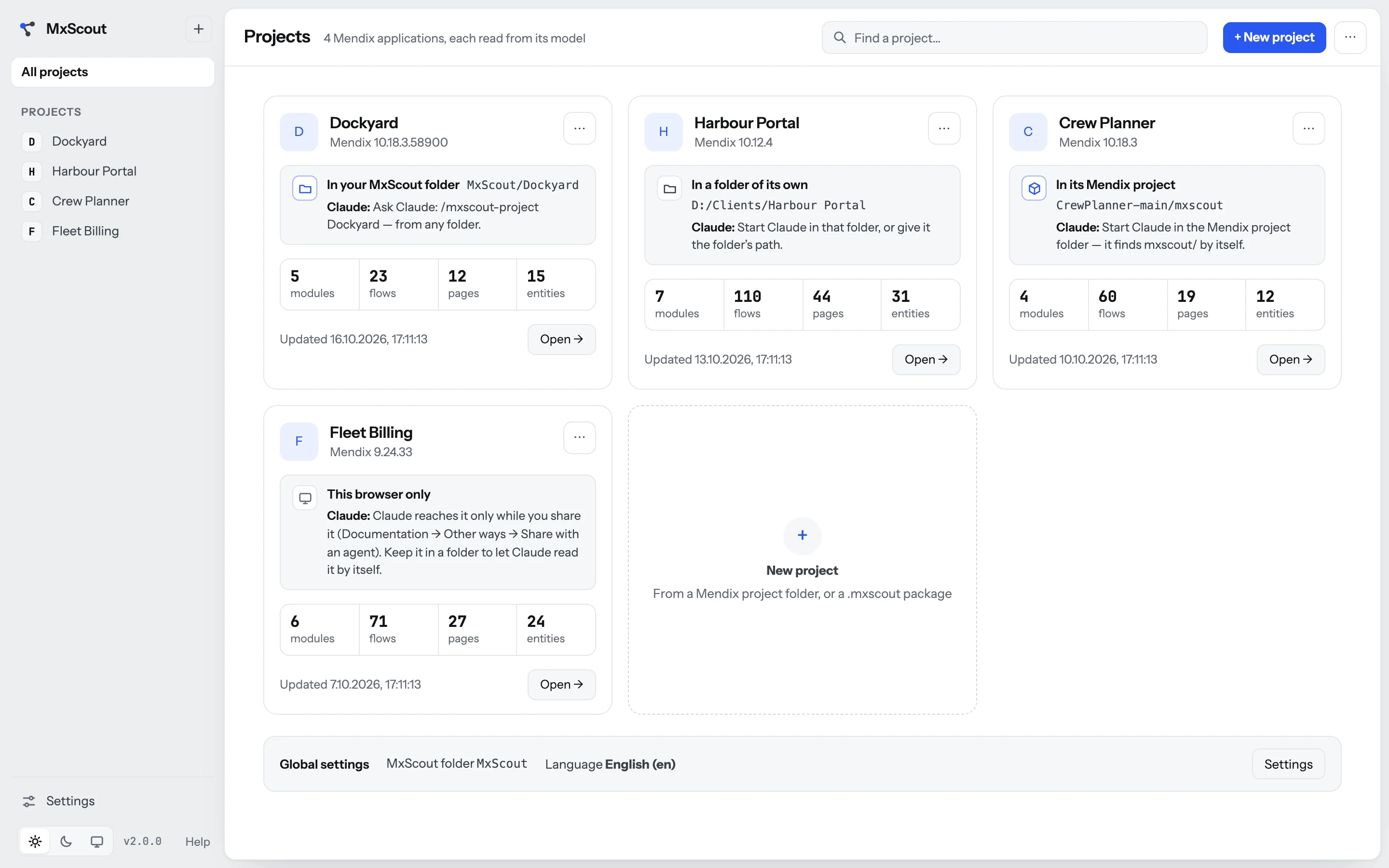Click the search magnifier icon

point(840,38)
